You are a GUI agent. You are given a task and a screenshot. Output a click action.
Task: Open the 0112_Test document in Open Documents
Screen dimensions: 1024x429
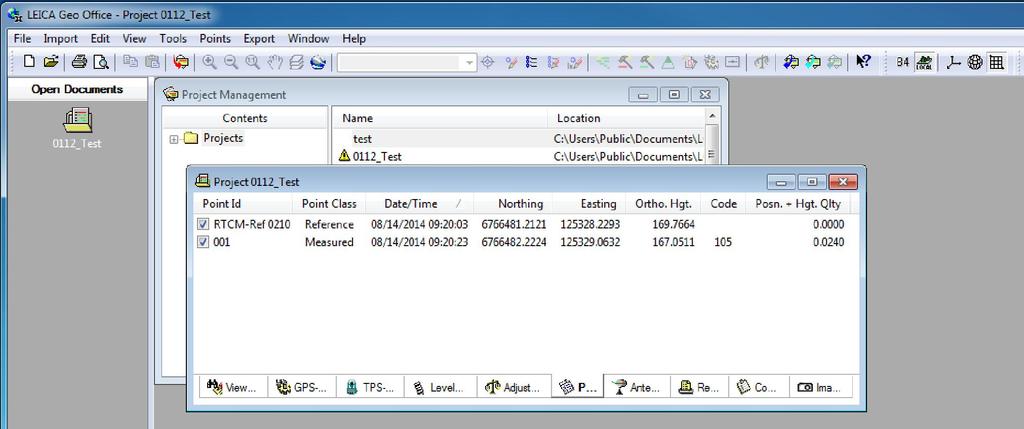(77, 129)
